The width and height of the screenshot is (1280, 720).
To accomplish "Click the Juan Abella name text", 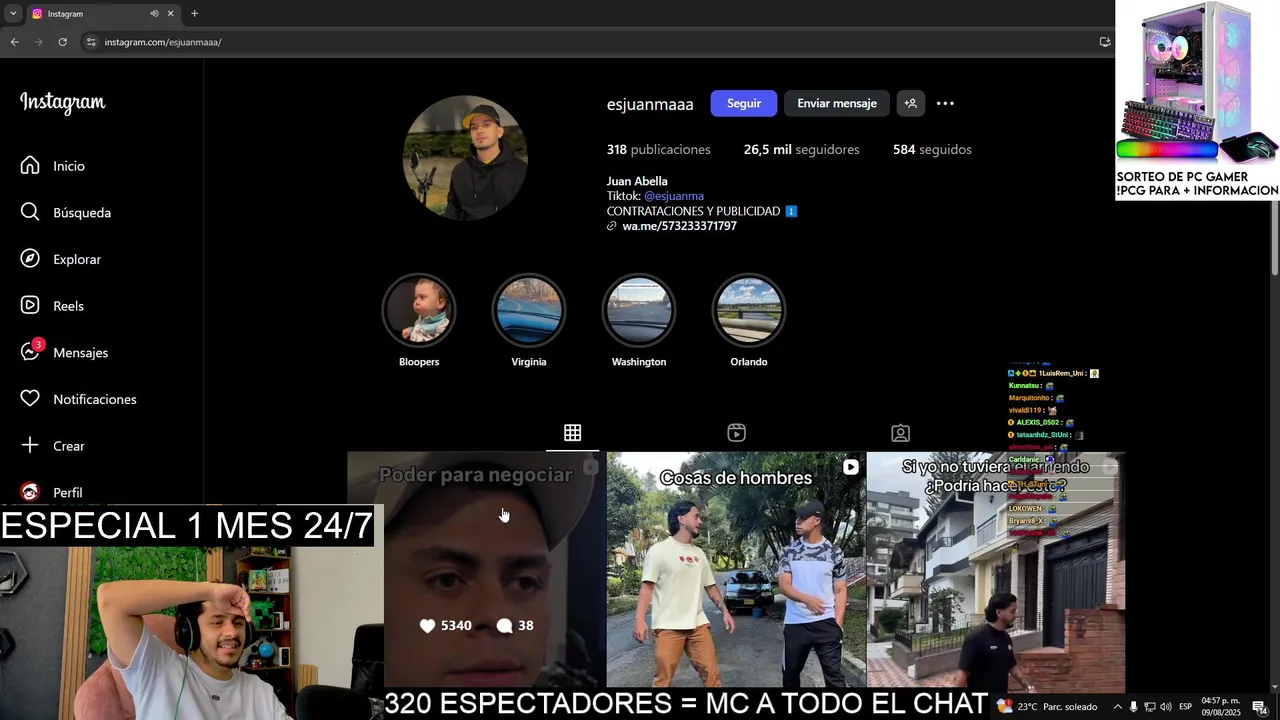I will (x=637, y=181).
